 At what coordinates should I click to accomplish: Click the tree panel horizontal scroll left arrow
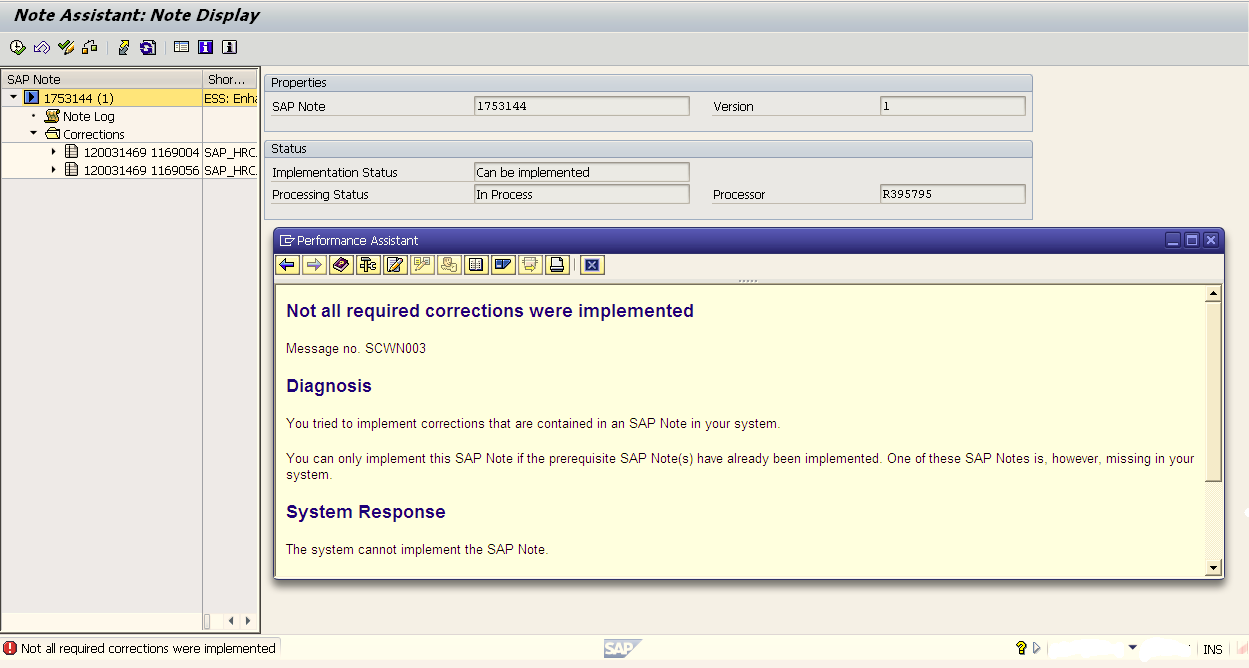pyautogui.click(x=231, y=621)
